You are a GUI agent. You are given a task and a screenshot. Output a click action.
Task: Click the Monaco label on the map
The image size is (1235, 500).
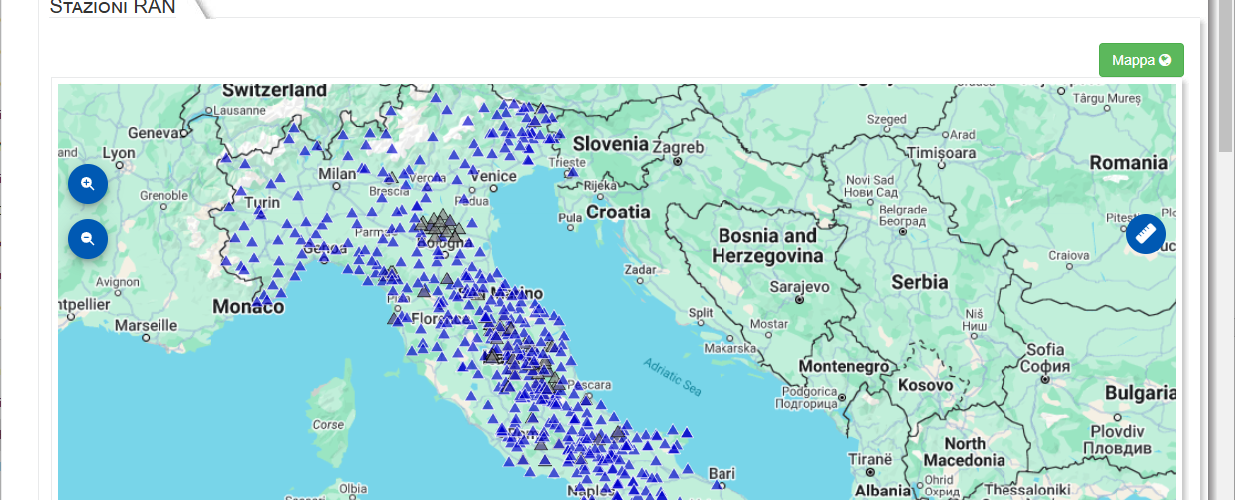[x=248, y=307]
